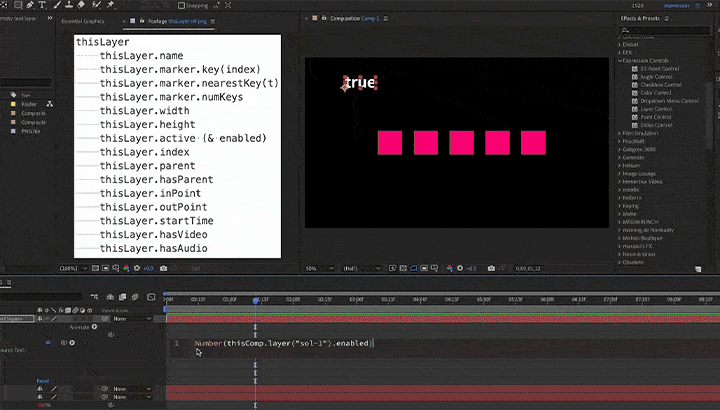Expand the Distort effects category
The width and height of the screenshot is (720, 410).
619,45
